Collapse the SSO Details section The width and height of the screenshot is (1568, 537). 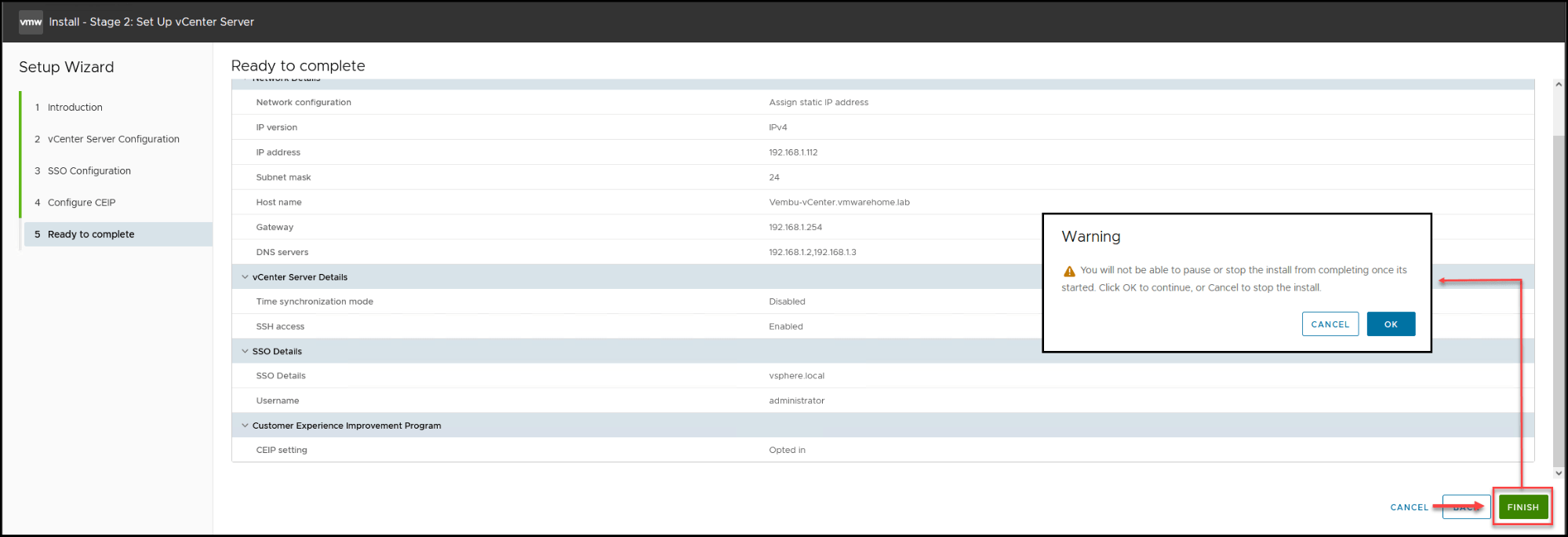(x=245, y=351)
